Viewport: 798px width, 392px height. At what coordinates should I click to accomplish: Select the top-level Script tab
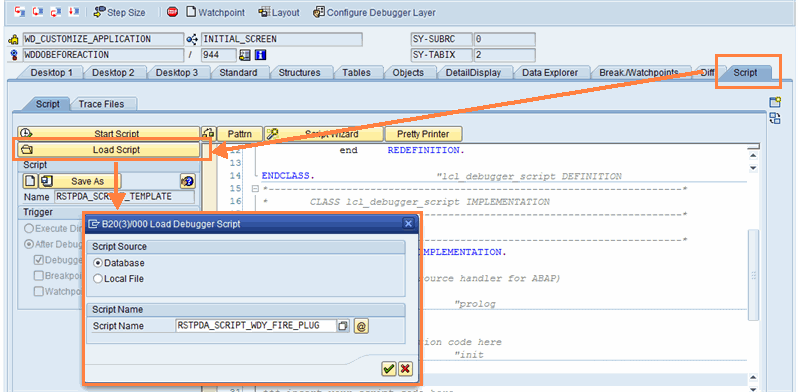[746, 73]
